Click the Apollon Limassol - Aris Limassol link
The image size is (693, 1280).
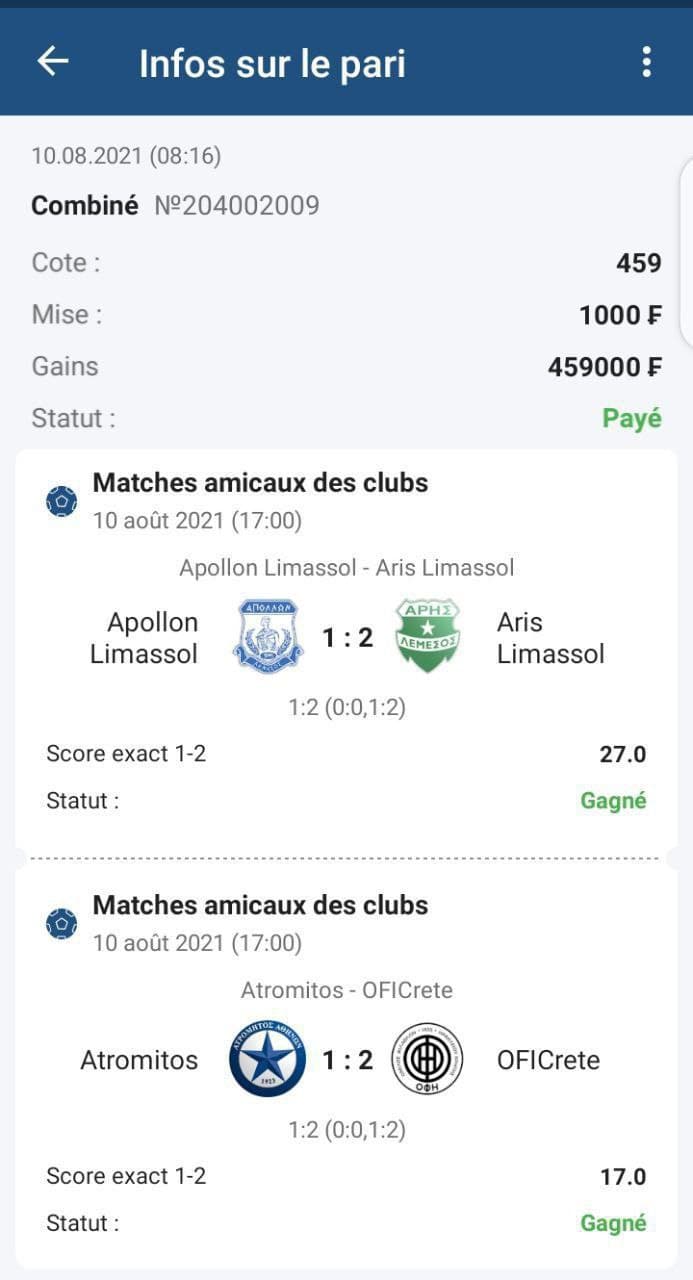click(x=346, y=567)
